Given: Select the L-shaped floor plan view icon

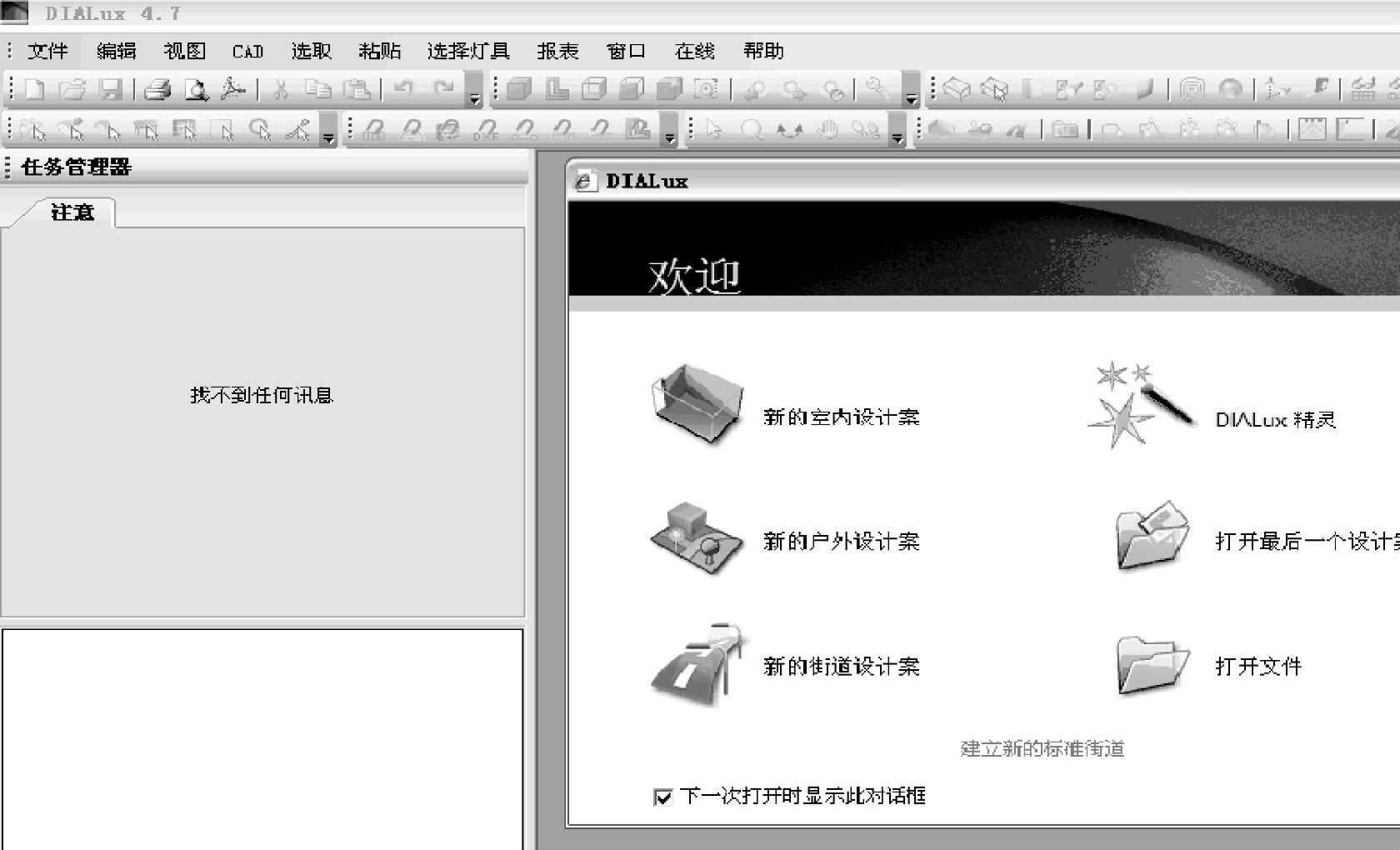Looking at the screenshot, I should pos(557,89).
